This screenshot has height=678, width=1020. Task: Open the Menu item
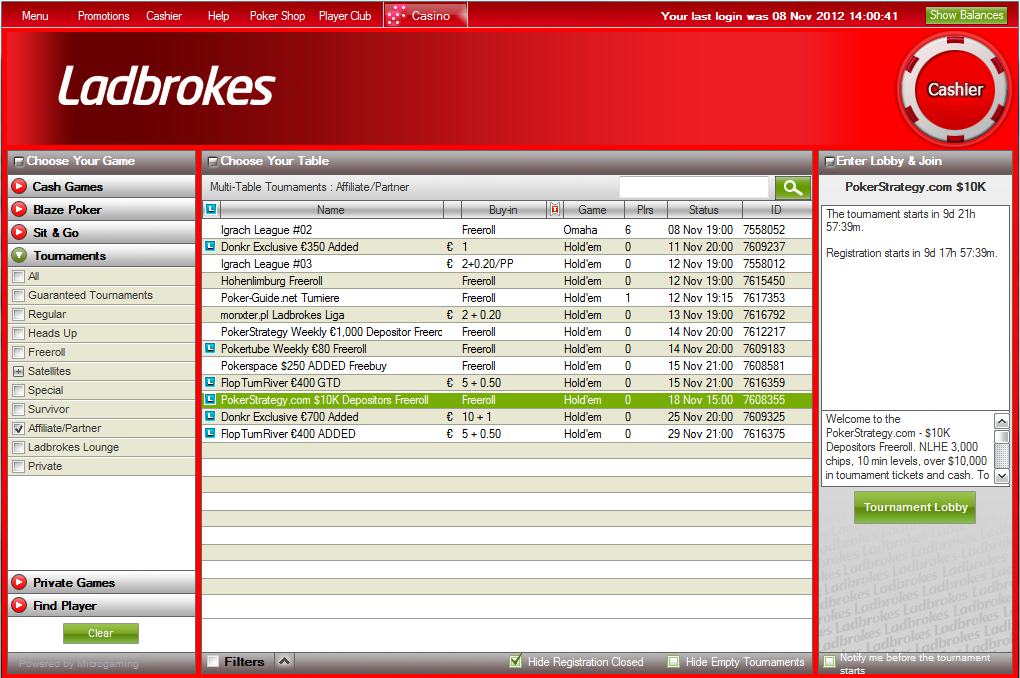(35, 16)
